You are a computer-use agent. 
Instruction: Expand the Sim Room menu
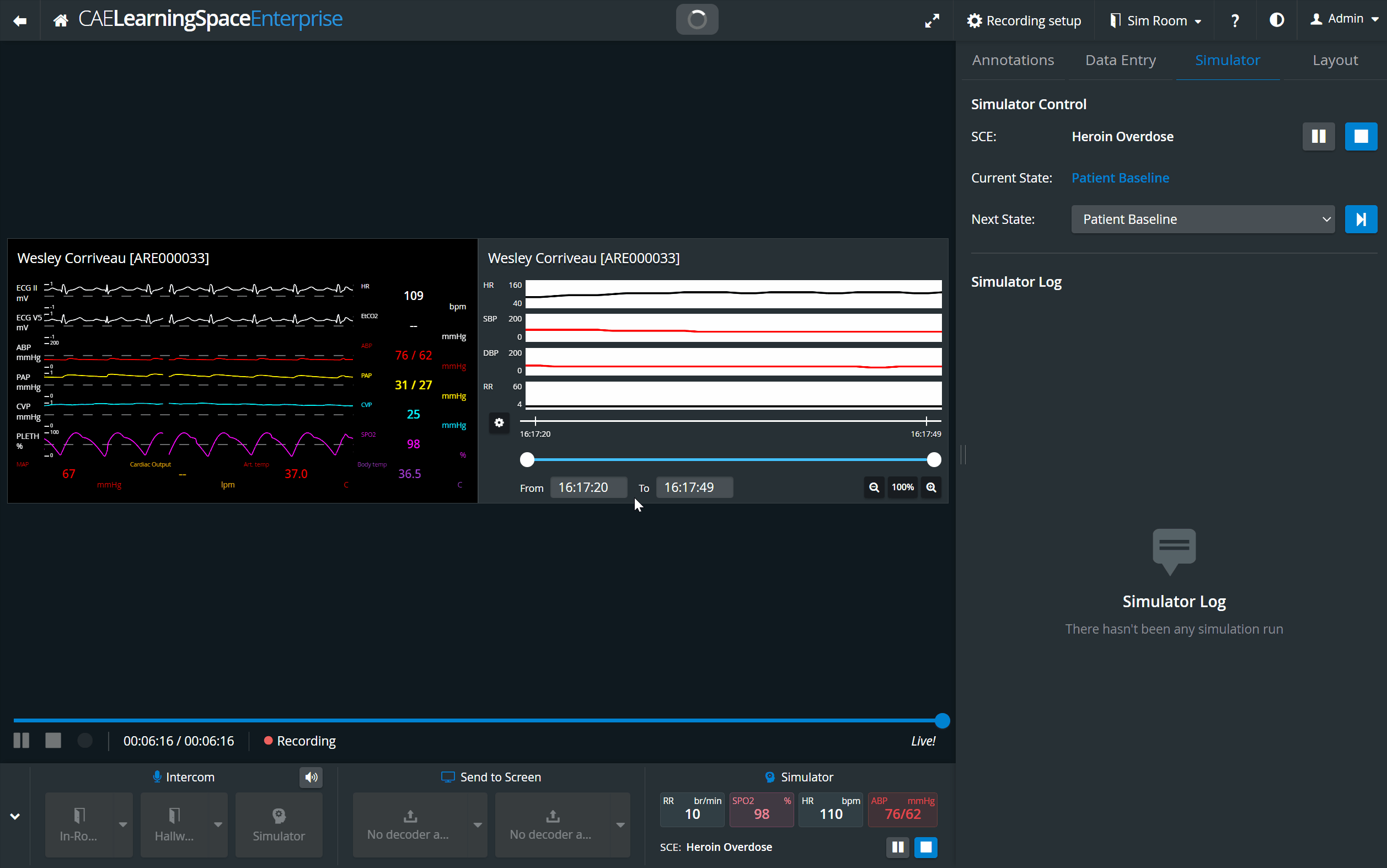[x=1155, y=20]
